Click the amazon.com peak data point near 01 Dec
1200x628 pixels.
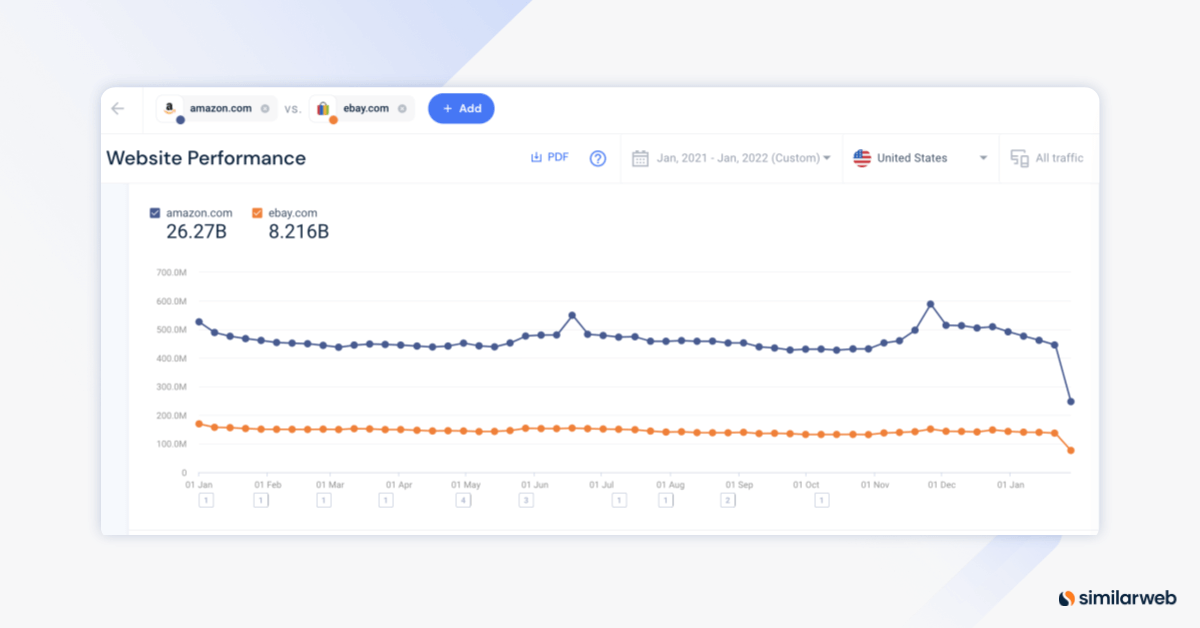coord(930,304)
